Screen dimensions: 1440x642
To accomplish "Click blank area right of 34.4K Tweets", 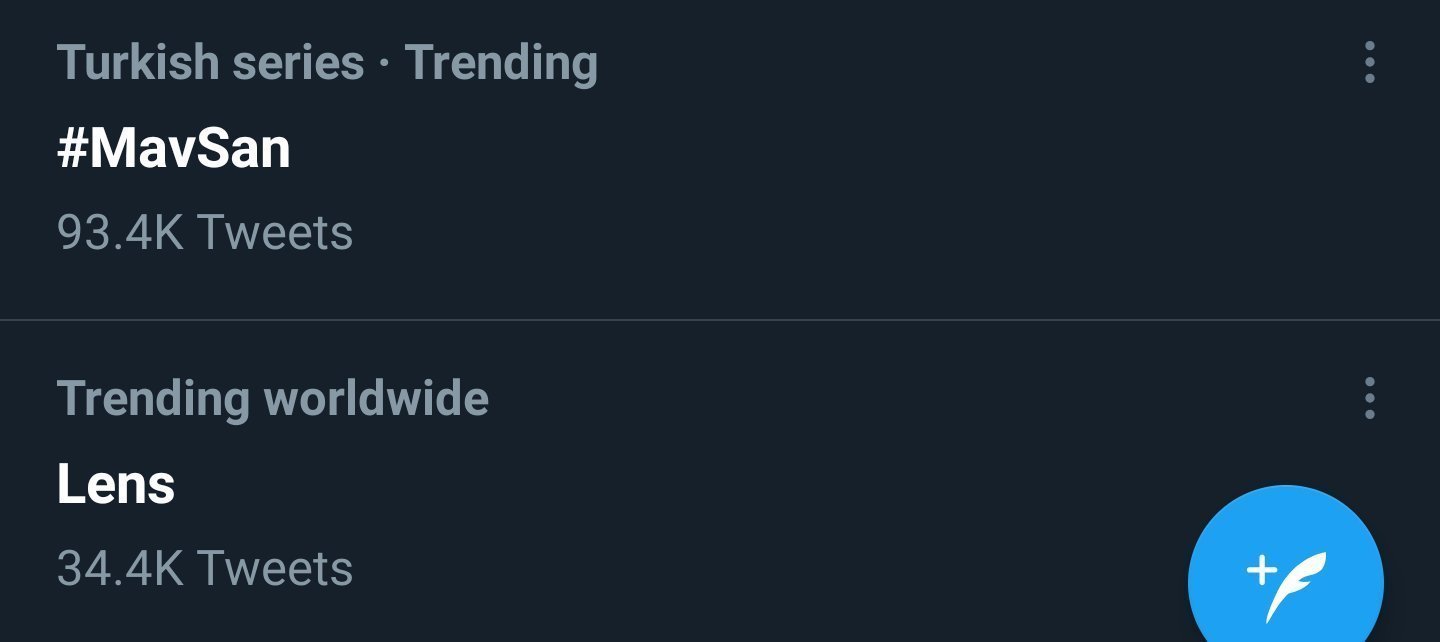I will pyautogui.click(x=700, y=568).
